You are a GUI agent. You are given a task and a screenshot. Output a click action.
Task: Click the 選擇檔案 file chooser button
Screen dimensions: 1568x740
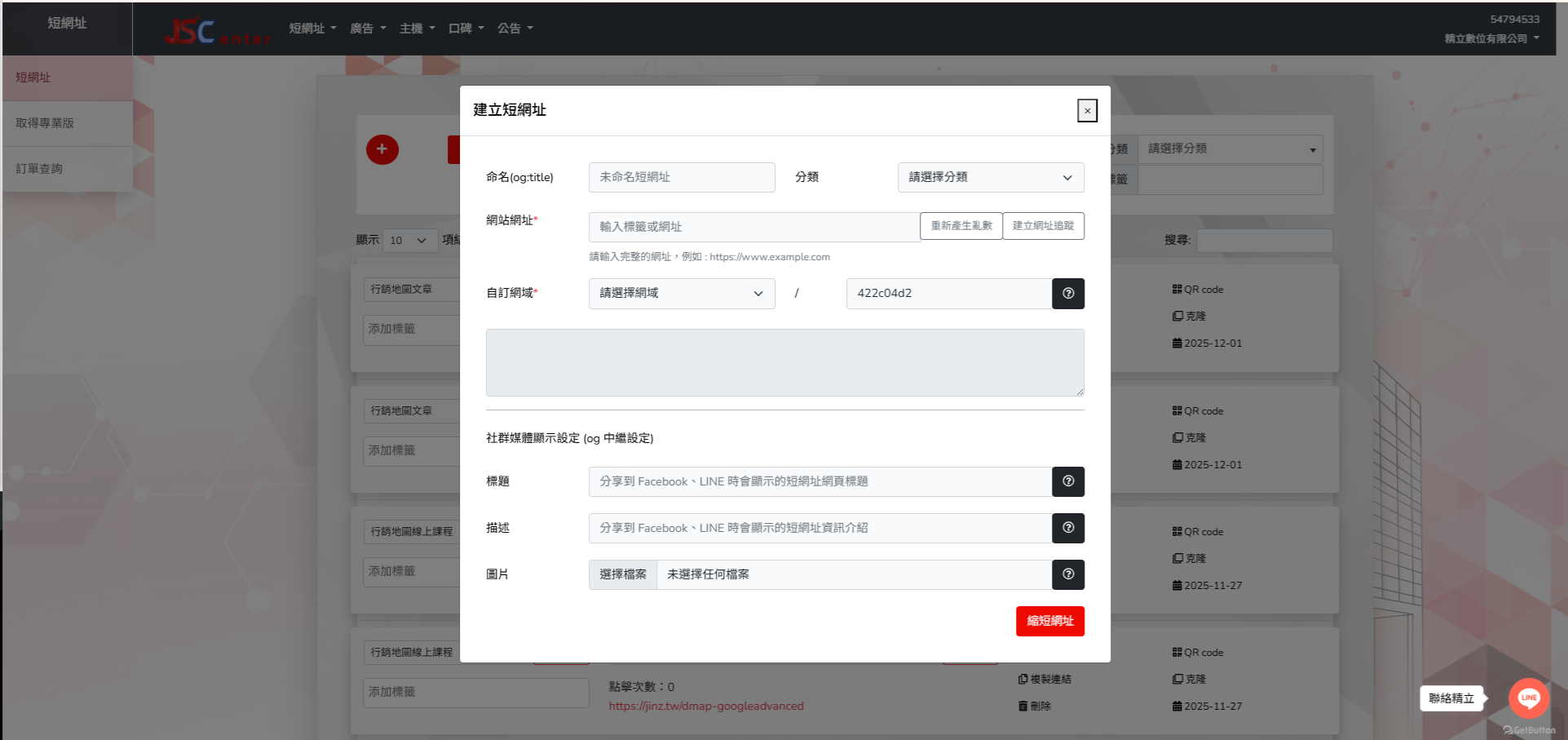tap(623, 574)
